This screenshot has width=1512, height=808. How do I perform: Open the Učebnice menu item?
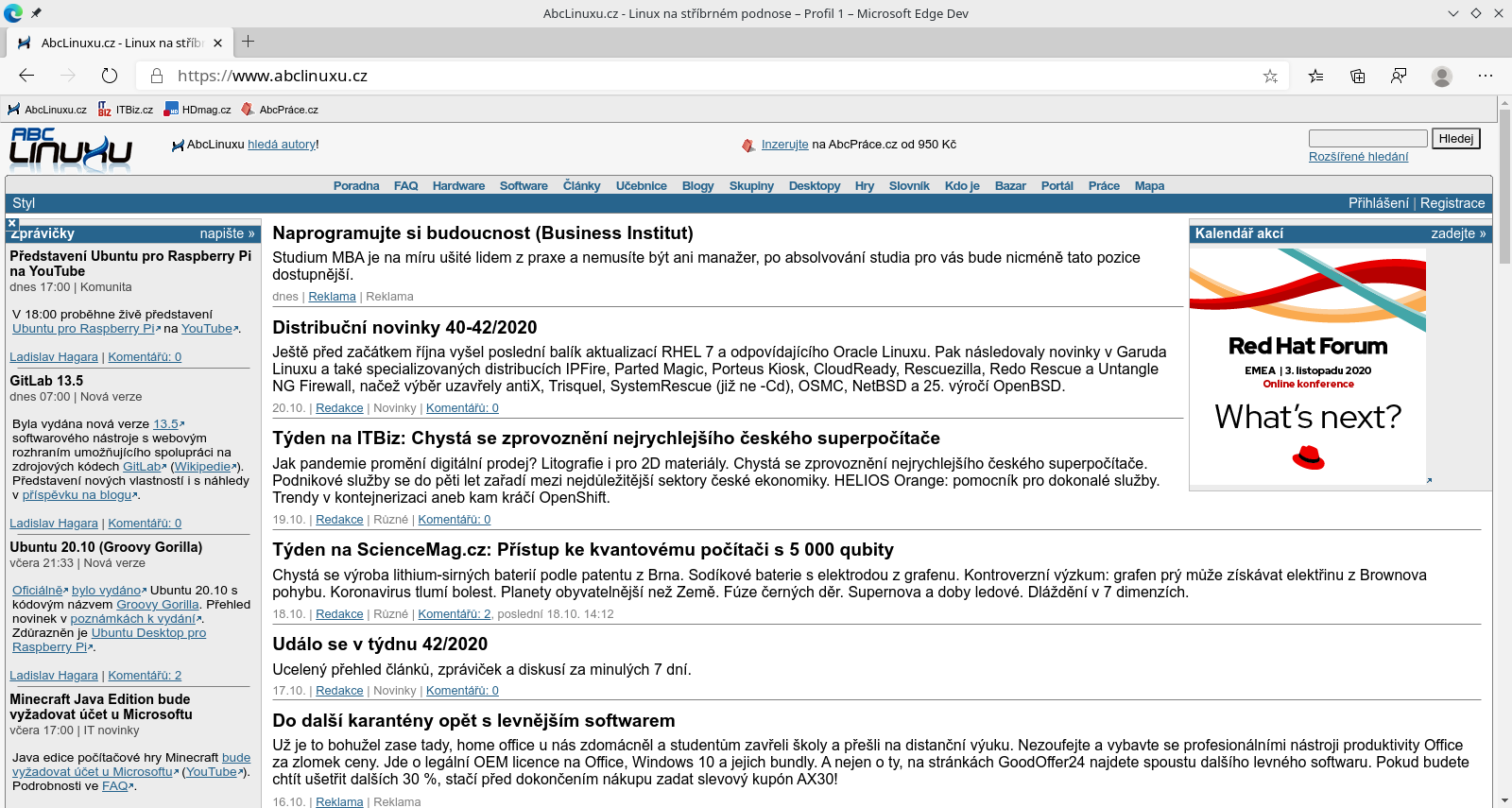(x=642, y=186)
